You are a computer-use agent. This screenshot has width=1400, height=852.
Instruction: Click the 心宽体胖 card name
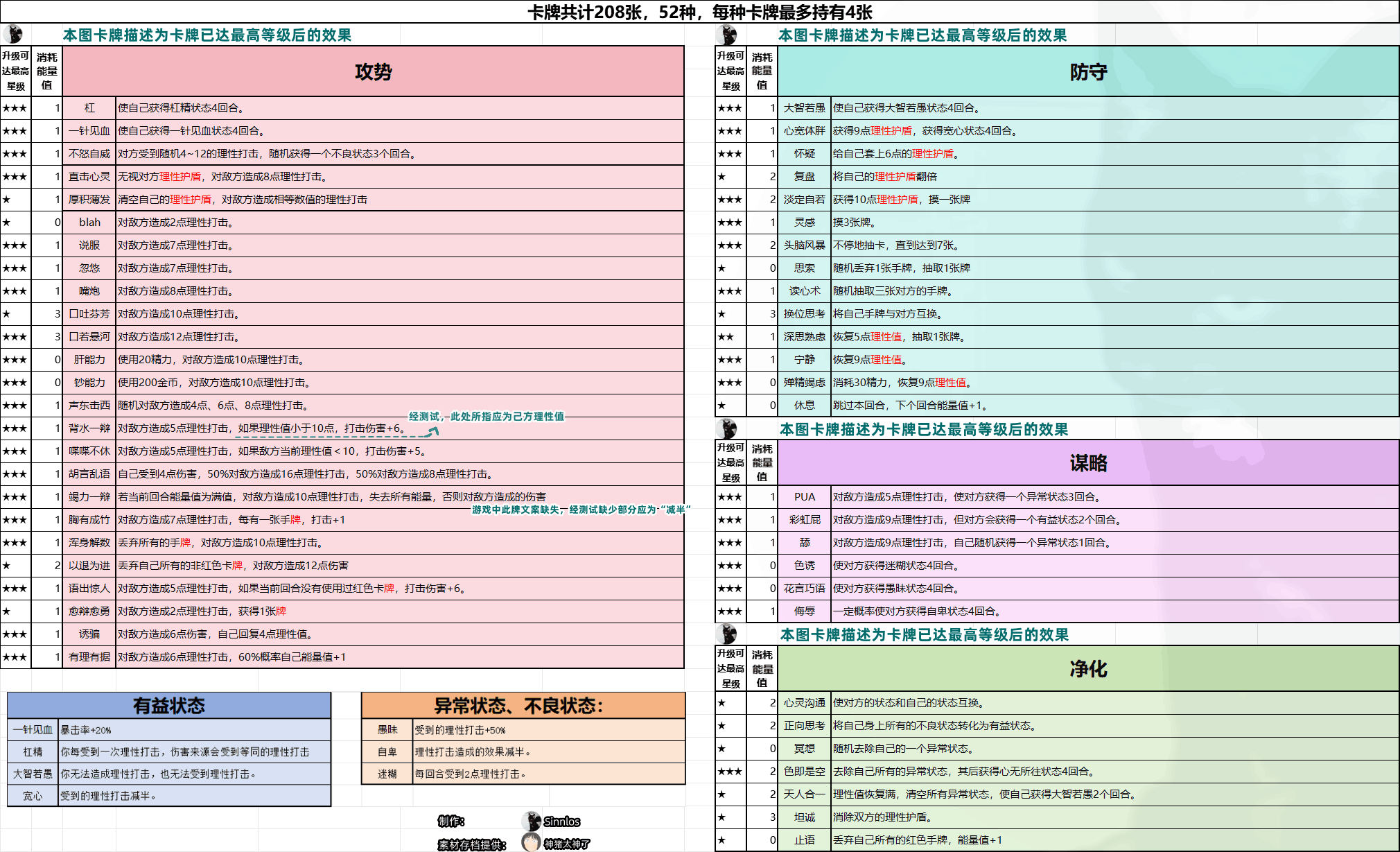point(805,131)
